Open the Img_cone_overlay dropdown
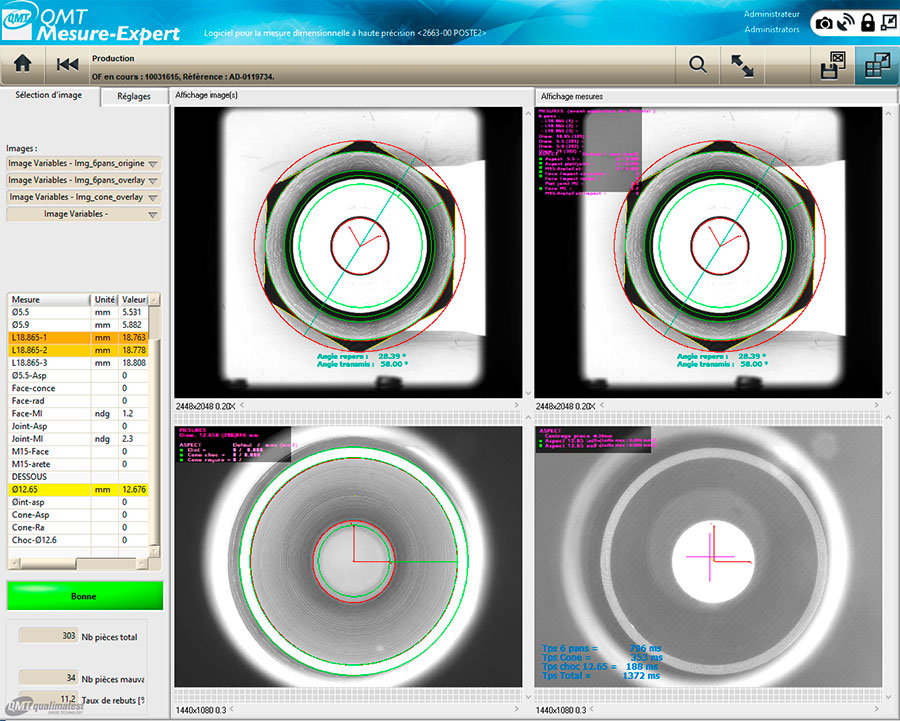This screenshot has height=721, width=900. pos(153,197)
